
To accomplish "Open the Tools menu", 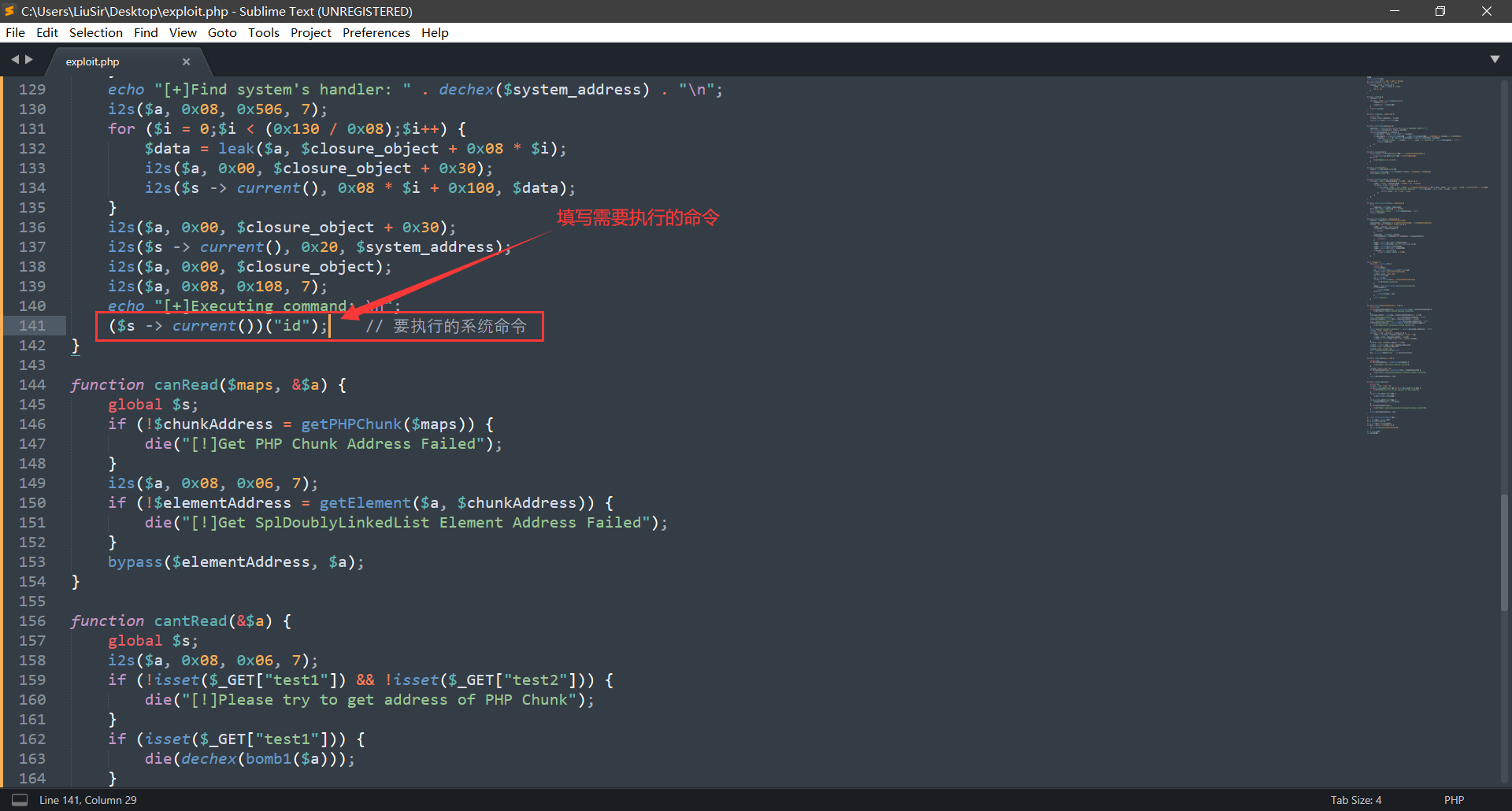I will [264, 32].
